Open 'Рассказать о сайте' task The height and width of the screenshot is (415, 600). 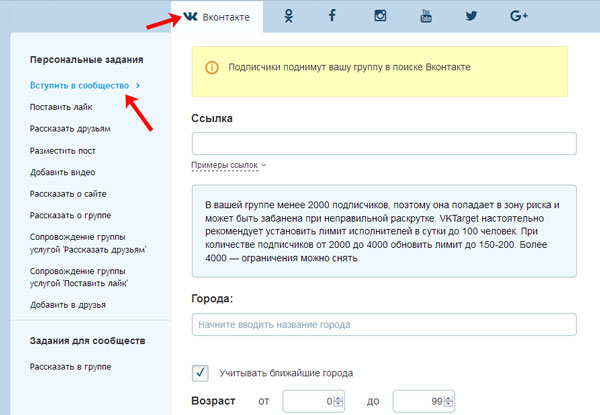pyautogui.click(x=68, y=194)
